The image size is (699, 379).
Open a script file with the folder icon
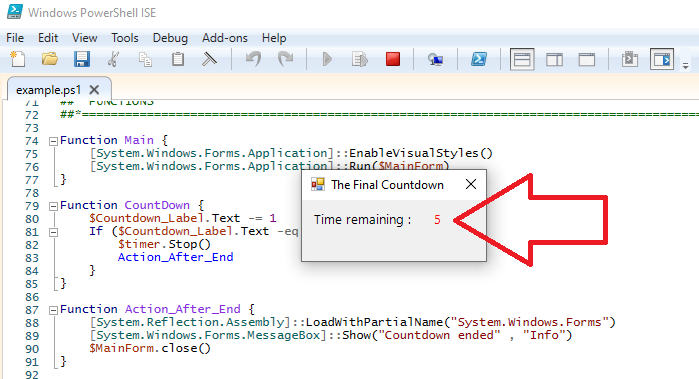[x=49, y=59]
